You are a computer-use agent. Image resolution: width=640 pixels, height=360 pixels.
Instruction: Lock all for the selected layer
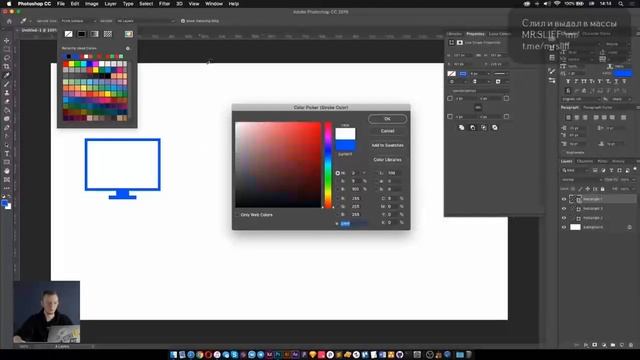click(602, 189)
